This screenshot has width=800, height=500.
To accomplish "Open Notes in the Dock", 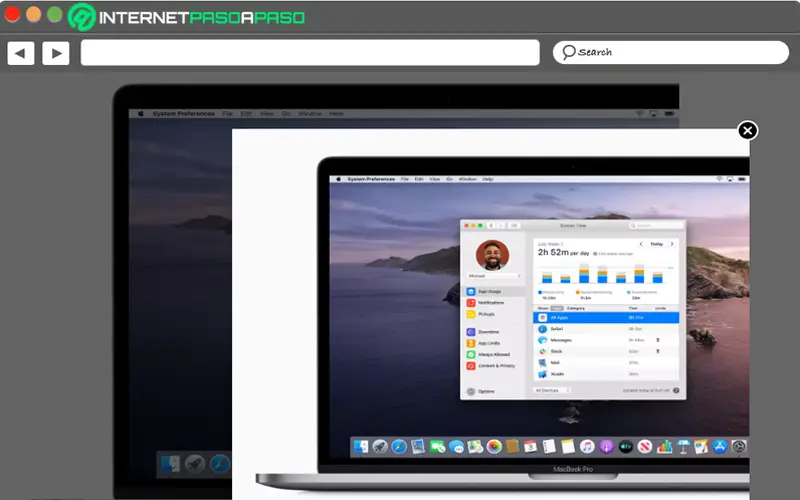I will tap(568, 447).
